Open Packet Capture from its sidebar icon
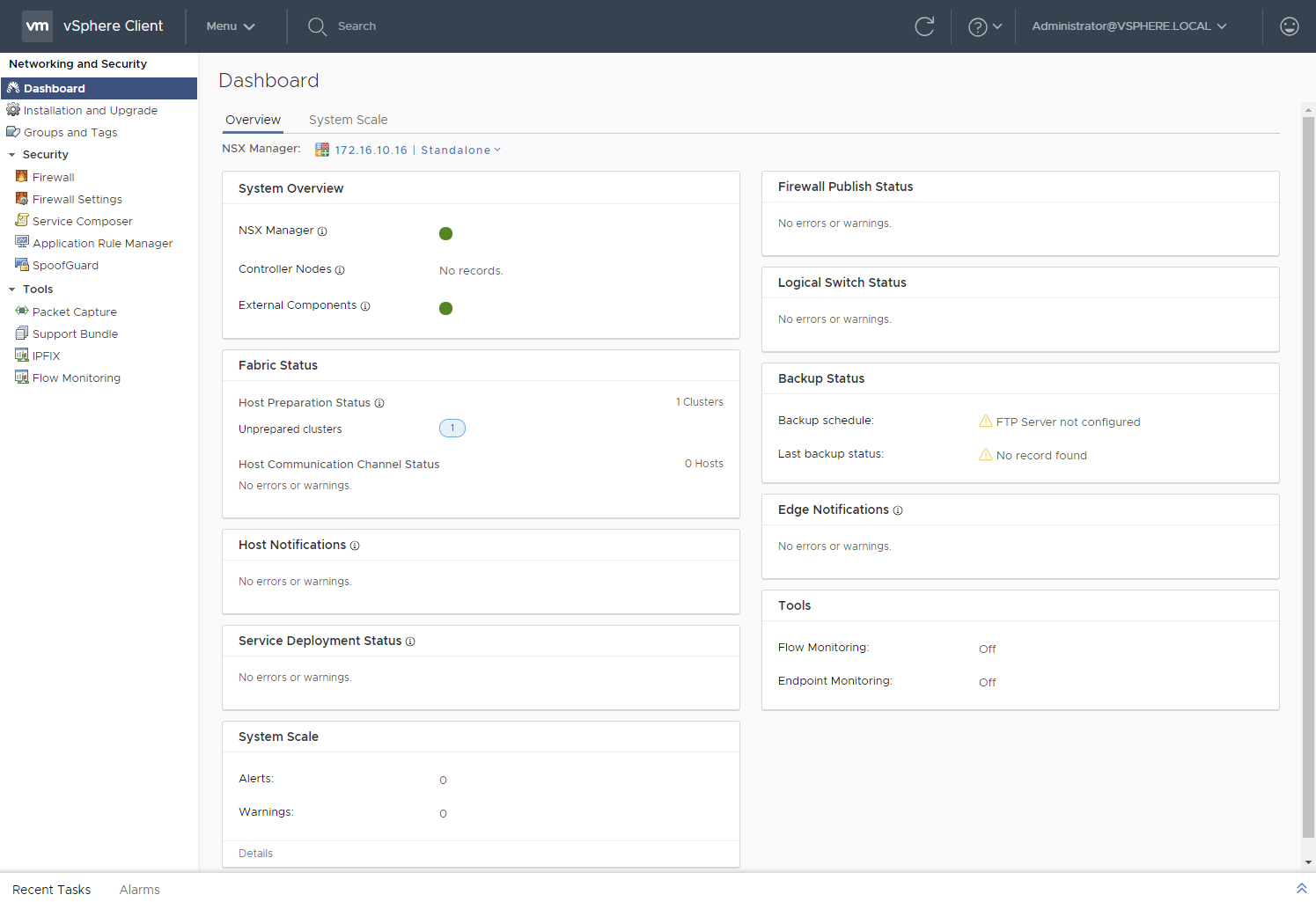The image size is (1316, 902). coord(22,312)
